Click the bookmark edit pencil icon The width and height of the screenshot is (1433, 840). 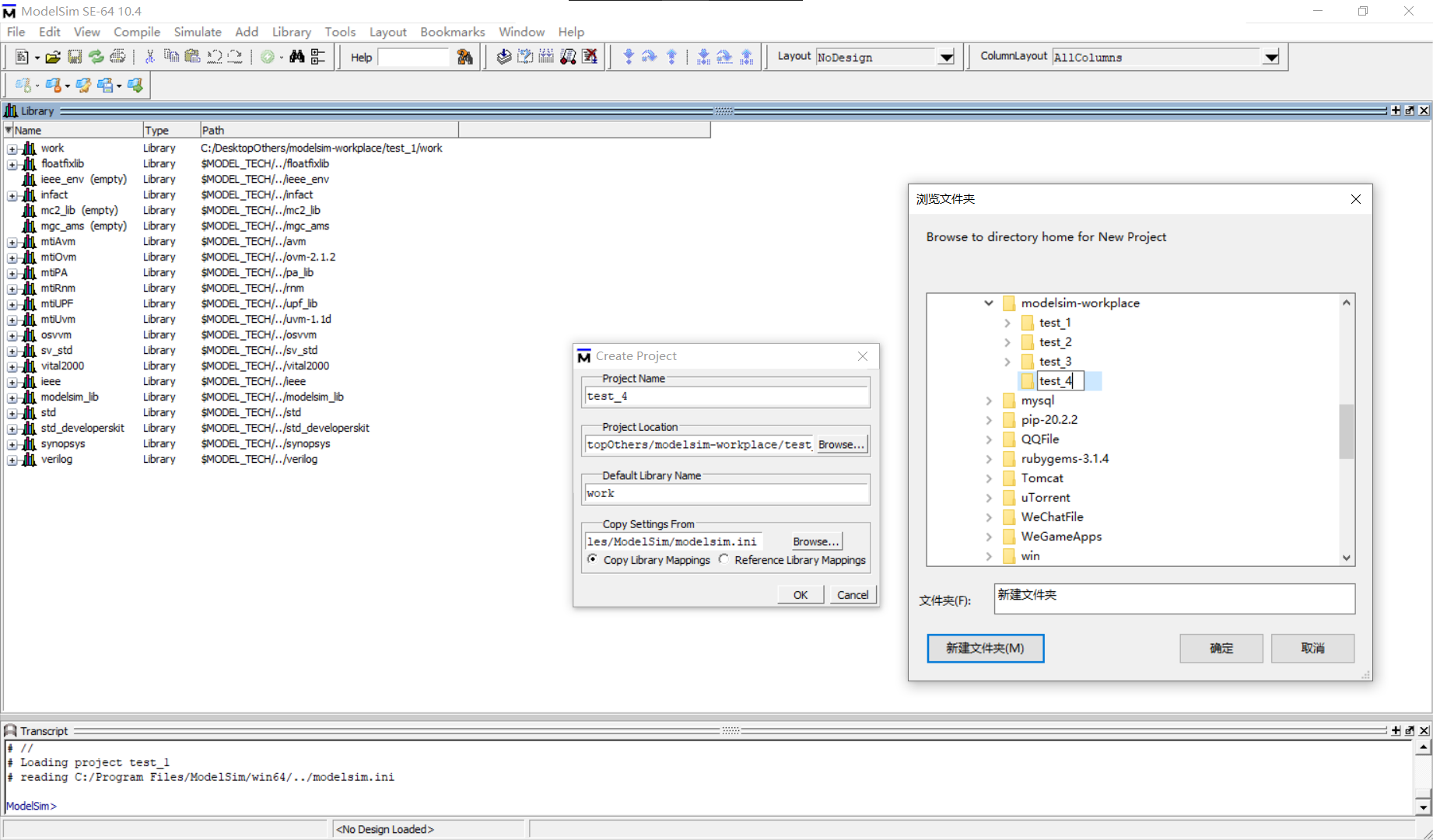pos(83,85)
